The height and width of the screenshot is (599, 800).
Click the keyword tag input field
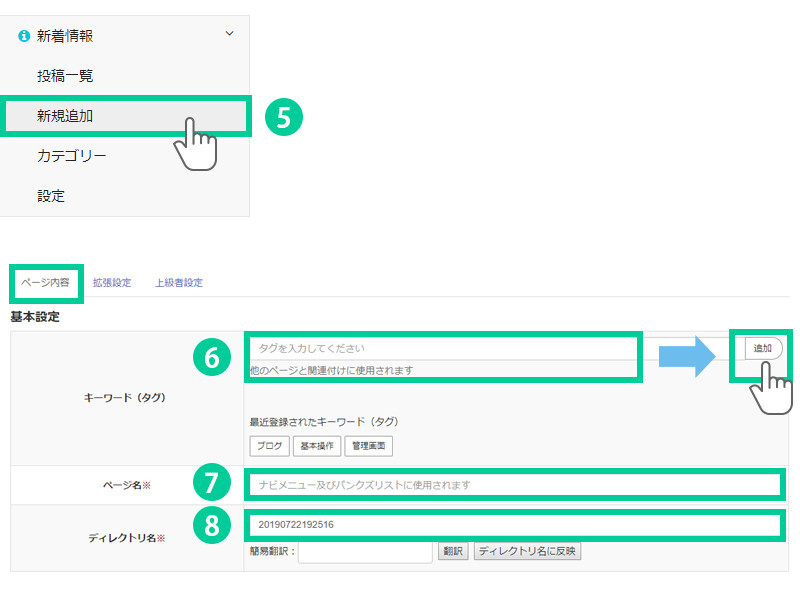[x=442, y=348]
